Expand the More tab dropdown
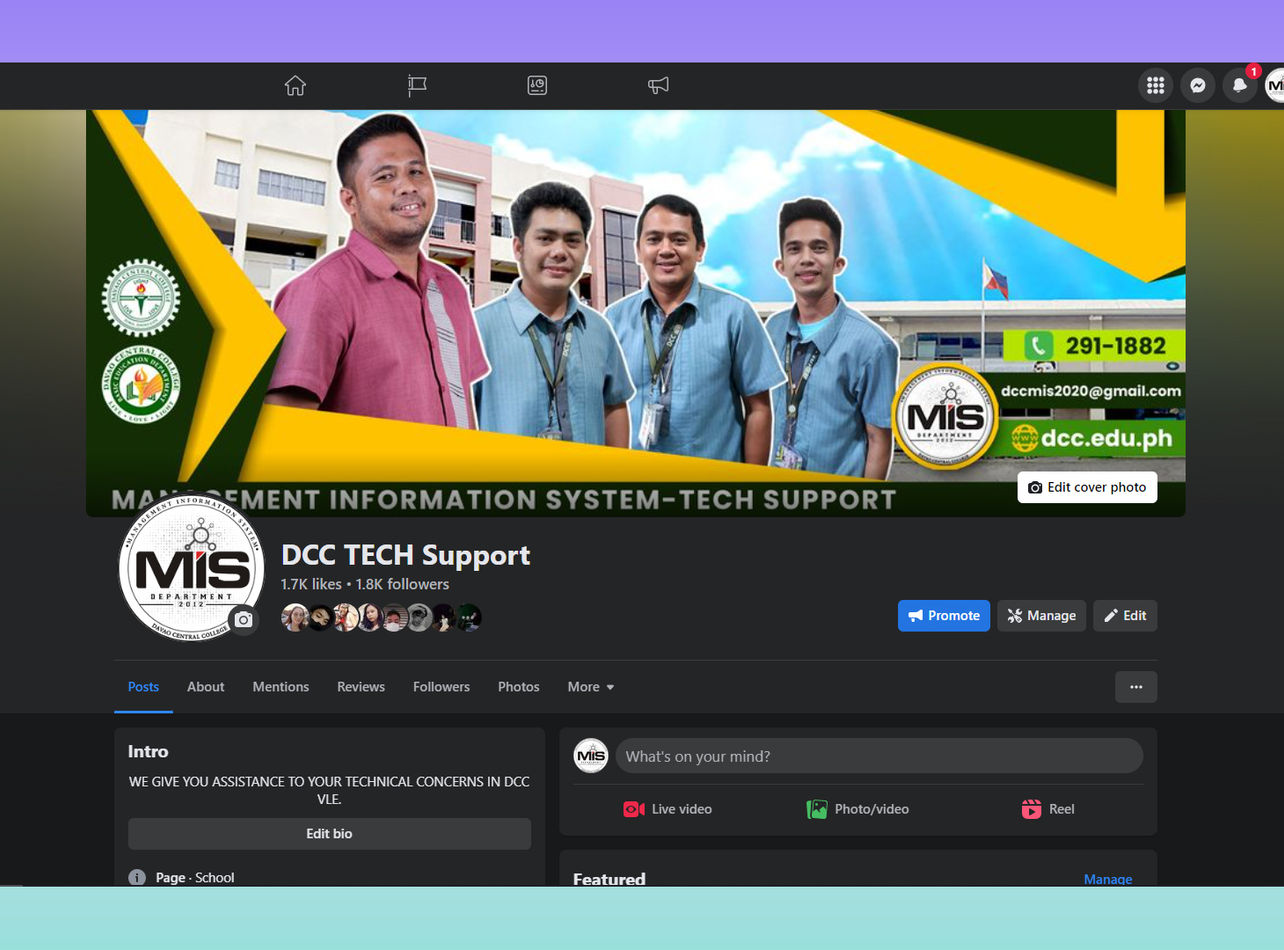The width and height of the screenshot is (1284, 950). (591, 687)
